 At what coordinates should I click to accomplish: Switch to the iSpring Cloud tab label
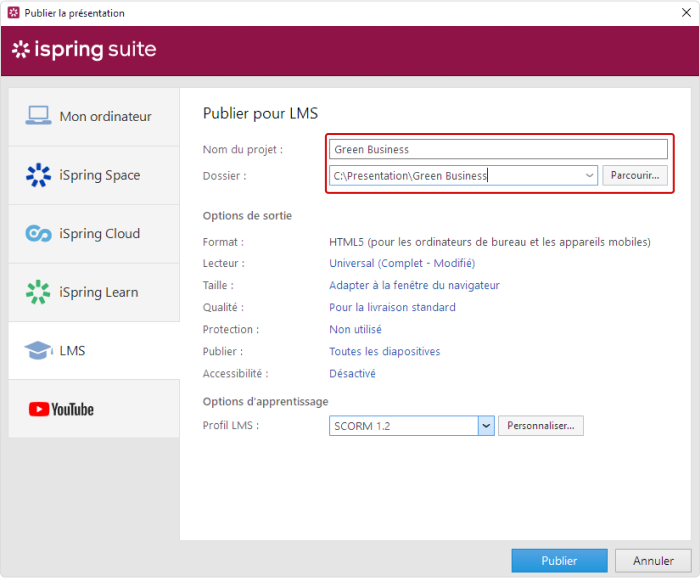(100, 233)
